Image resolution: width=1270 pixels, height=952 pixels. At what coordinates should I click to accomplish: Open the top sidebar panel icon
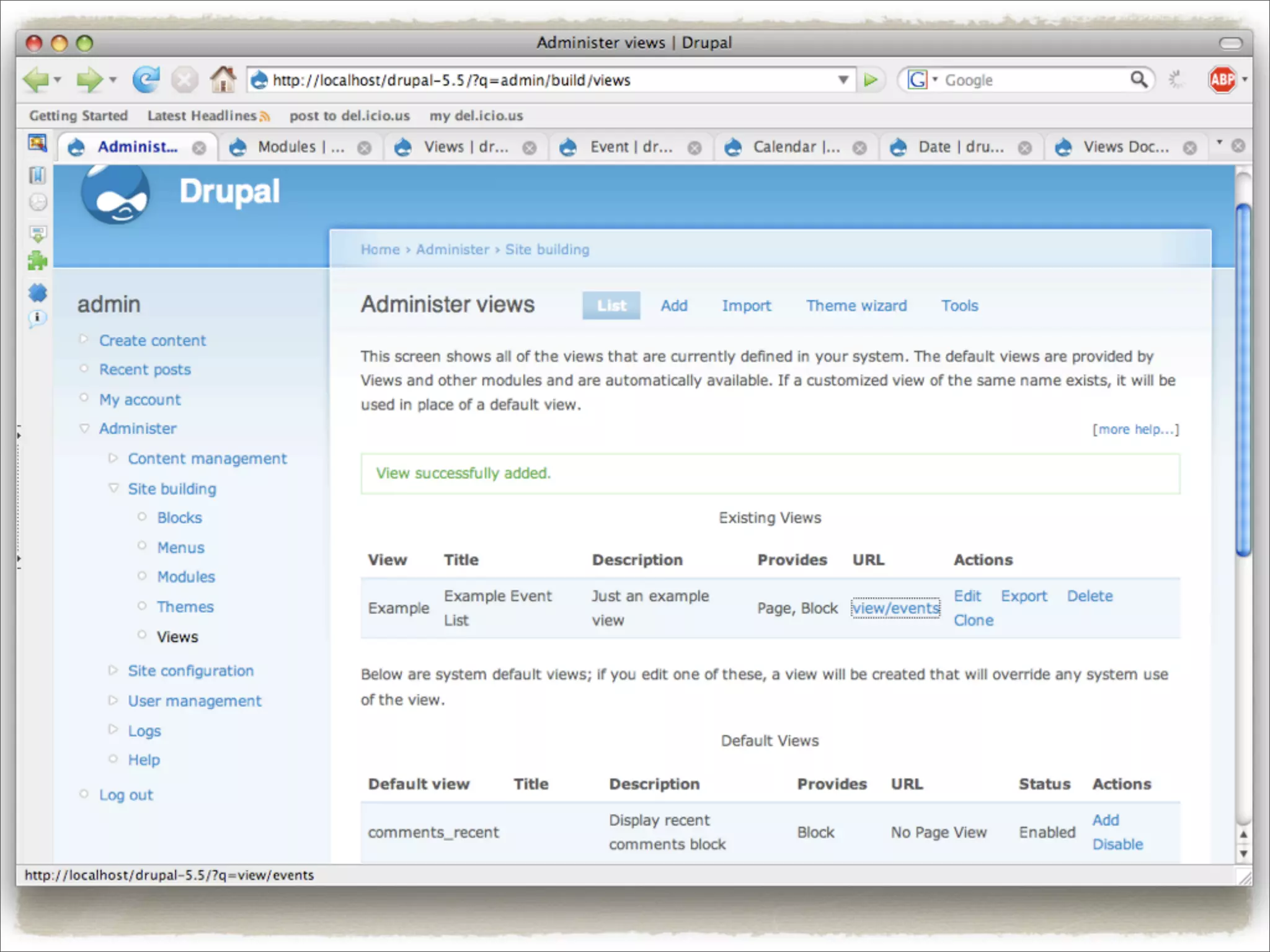tap(37, 143)
